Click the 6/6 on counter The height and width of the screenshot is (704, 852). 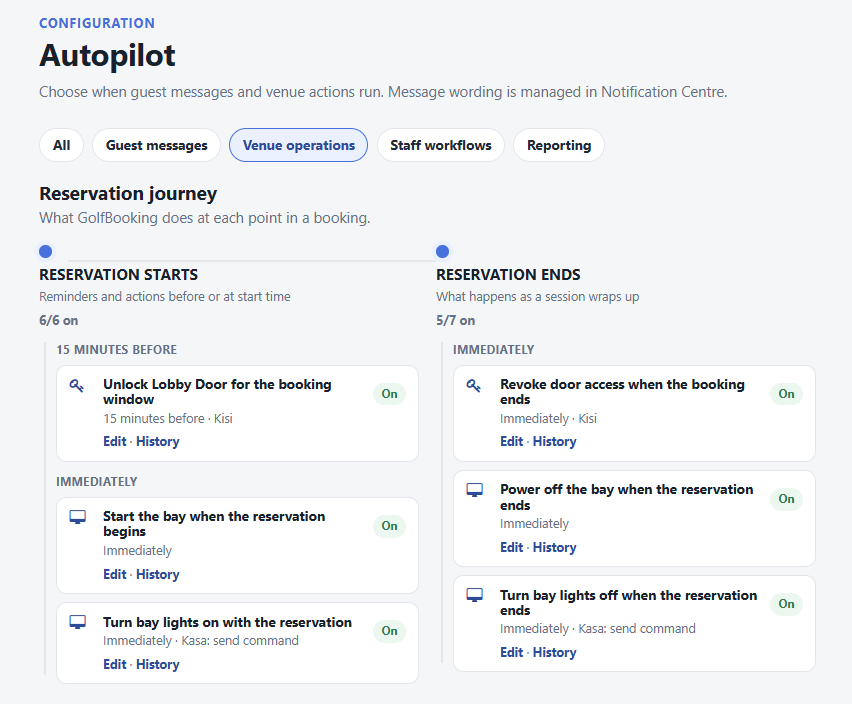click(59, 320)
